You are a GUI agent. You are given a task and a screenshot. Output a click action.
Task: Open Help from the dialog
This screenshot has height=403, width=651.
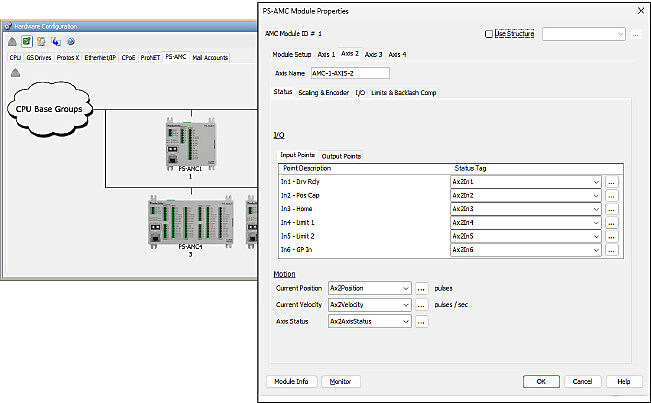click(x=624, y=381)
